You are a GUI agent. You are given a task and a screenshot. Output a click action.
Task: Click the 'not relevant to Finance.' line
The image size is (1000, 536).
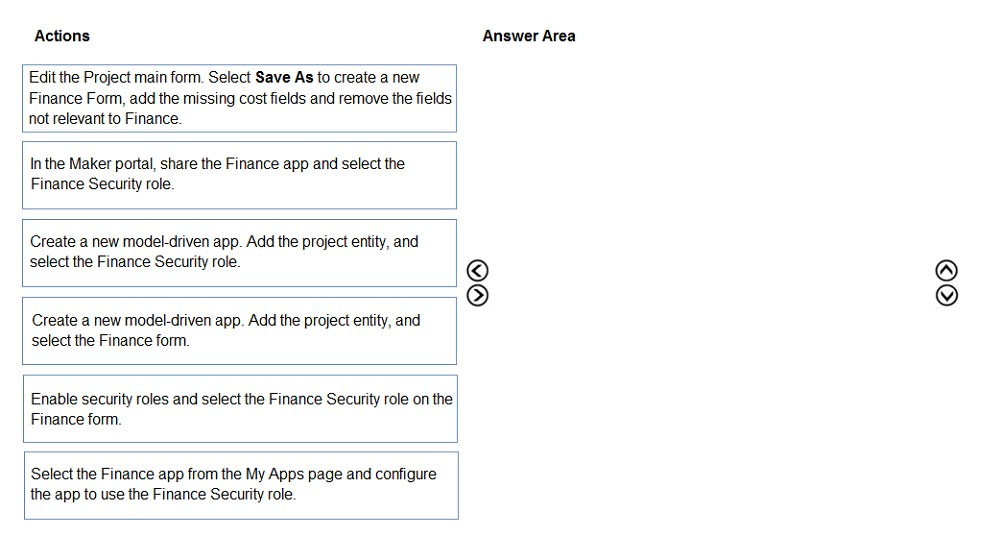click(105, 119)
